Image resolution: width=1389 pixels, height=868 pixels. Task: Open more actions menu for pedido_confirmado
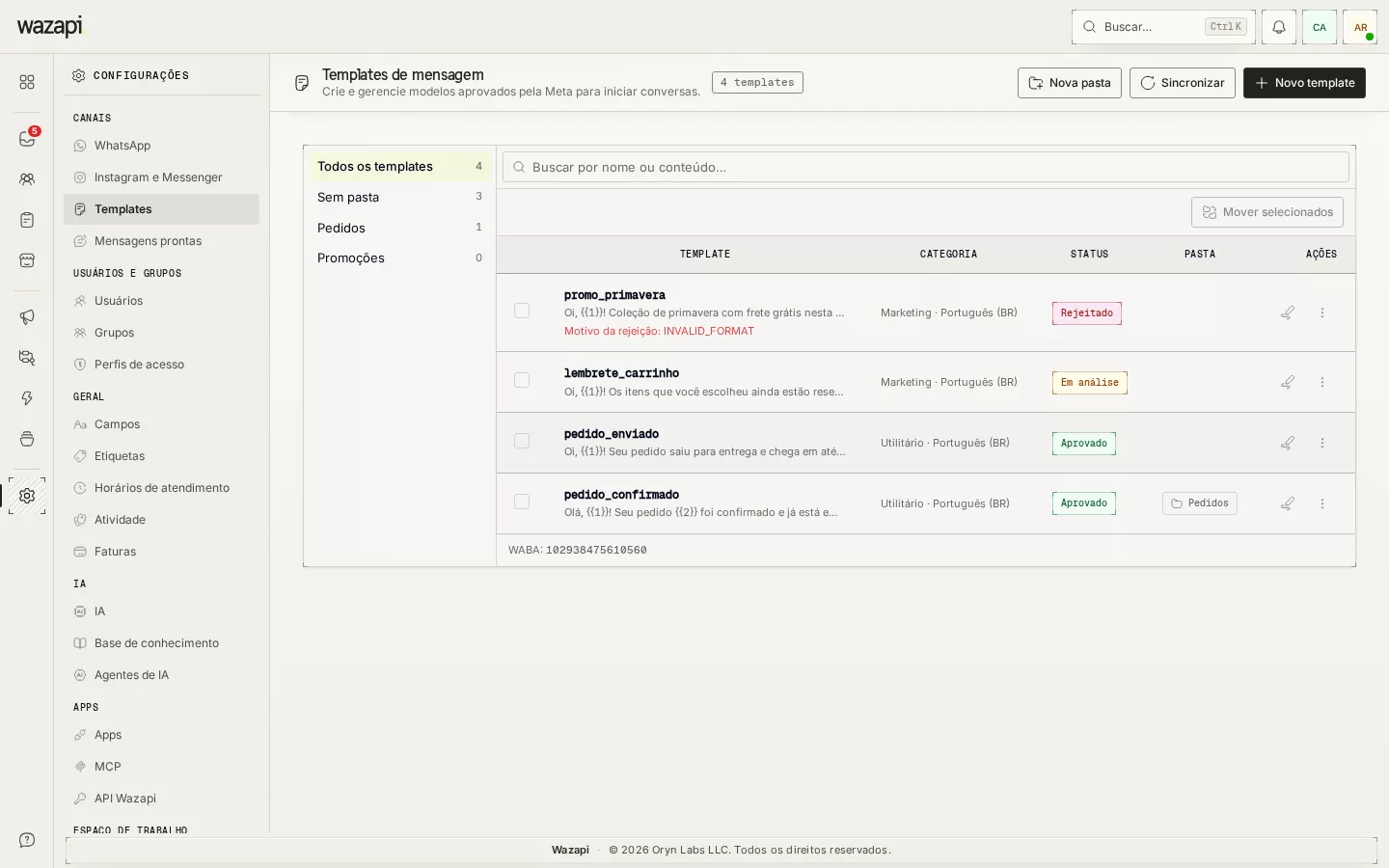1322,503
